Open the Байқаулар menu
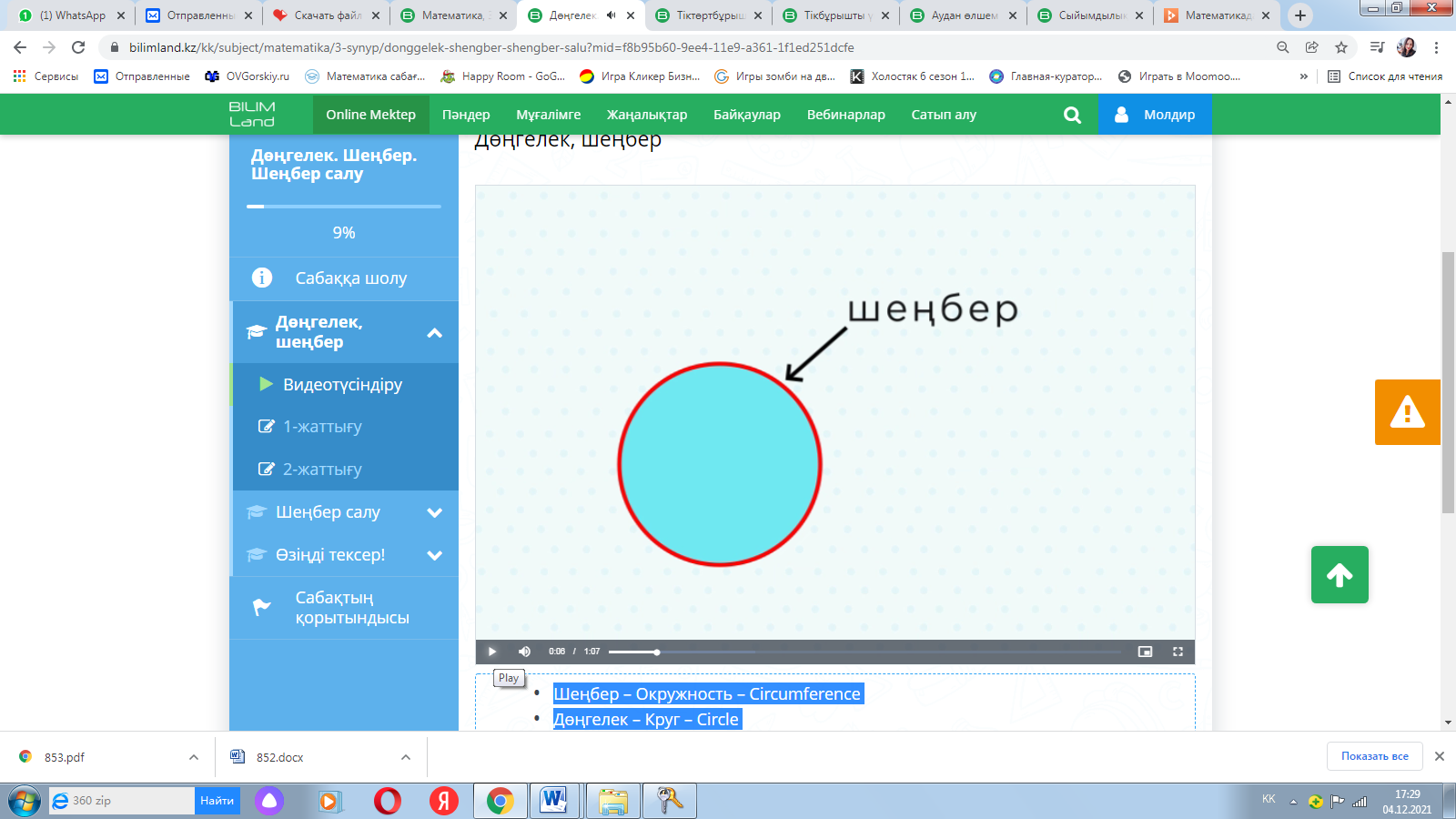1456x819 pixels. point(747,115)
